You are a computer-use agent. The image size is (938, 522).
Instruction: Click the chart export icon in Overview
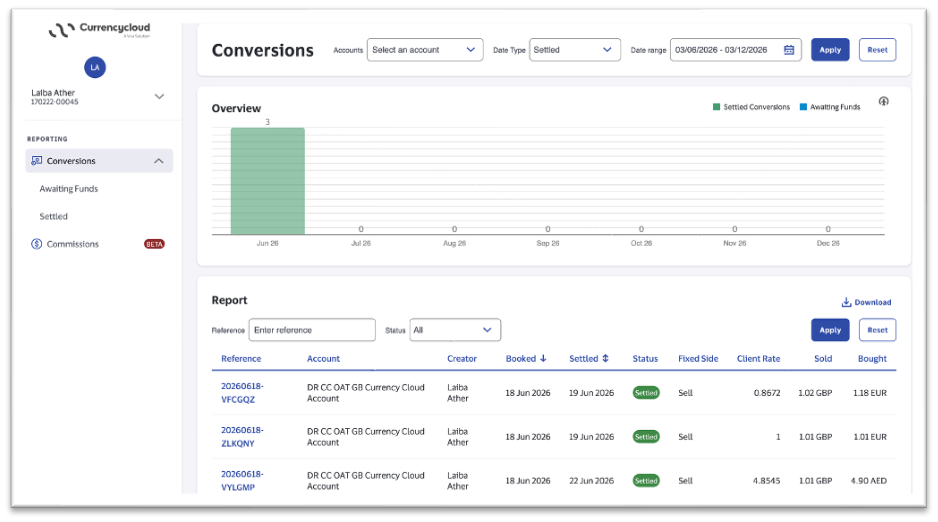884,101
